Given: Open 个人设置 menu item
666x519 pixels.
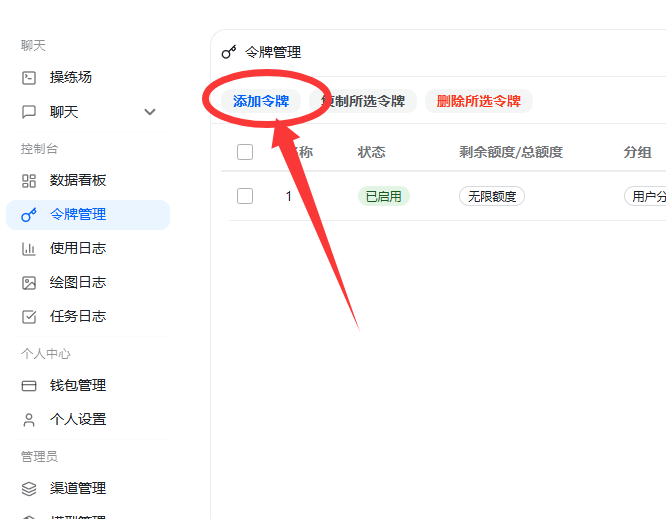Looking at the screenshot, I should click(88, 420).
